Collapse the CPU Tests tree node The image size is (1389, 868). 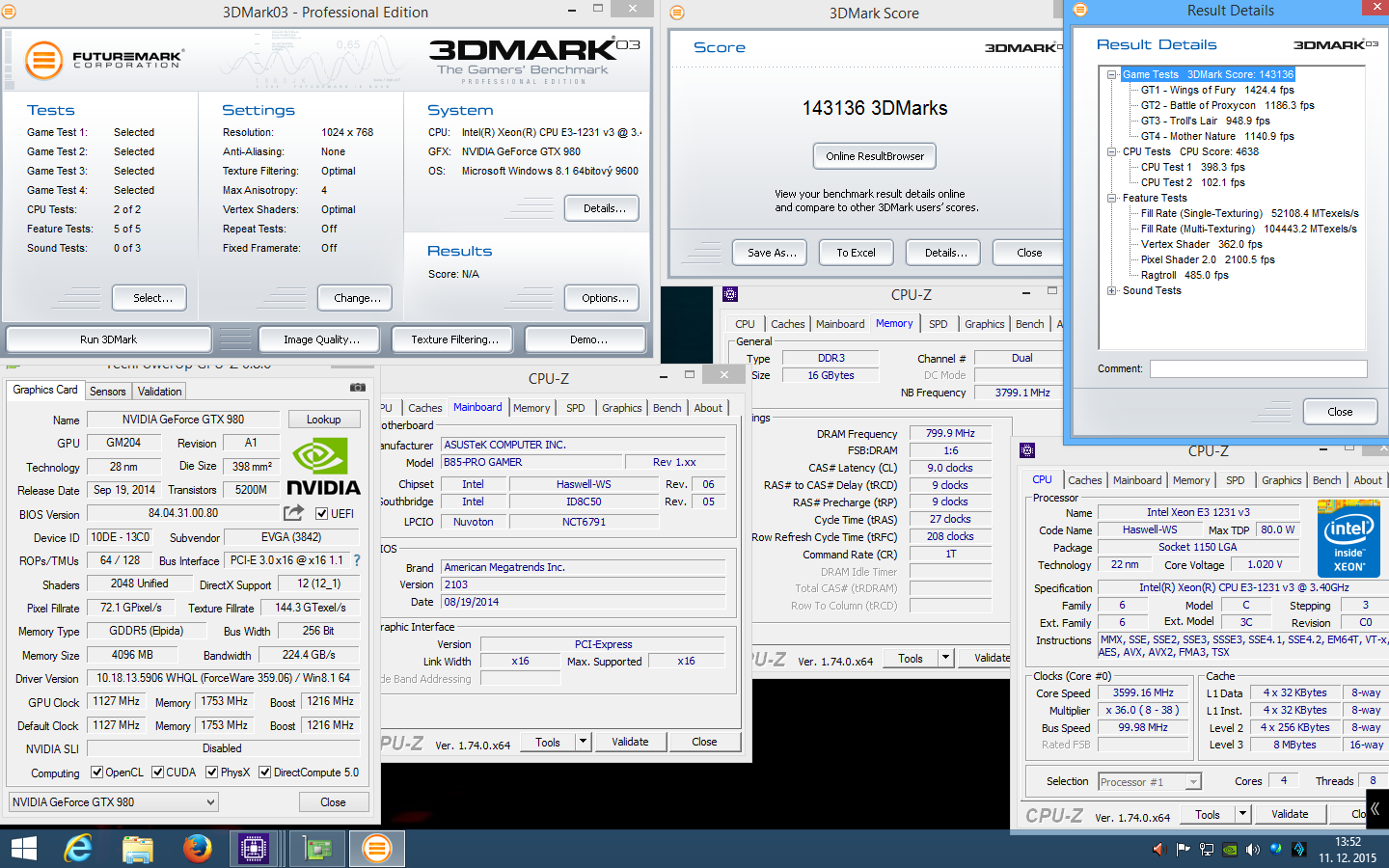pyautogui.click(x=1112, y=151)
